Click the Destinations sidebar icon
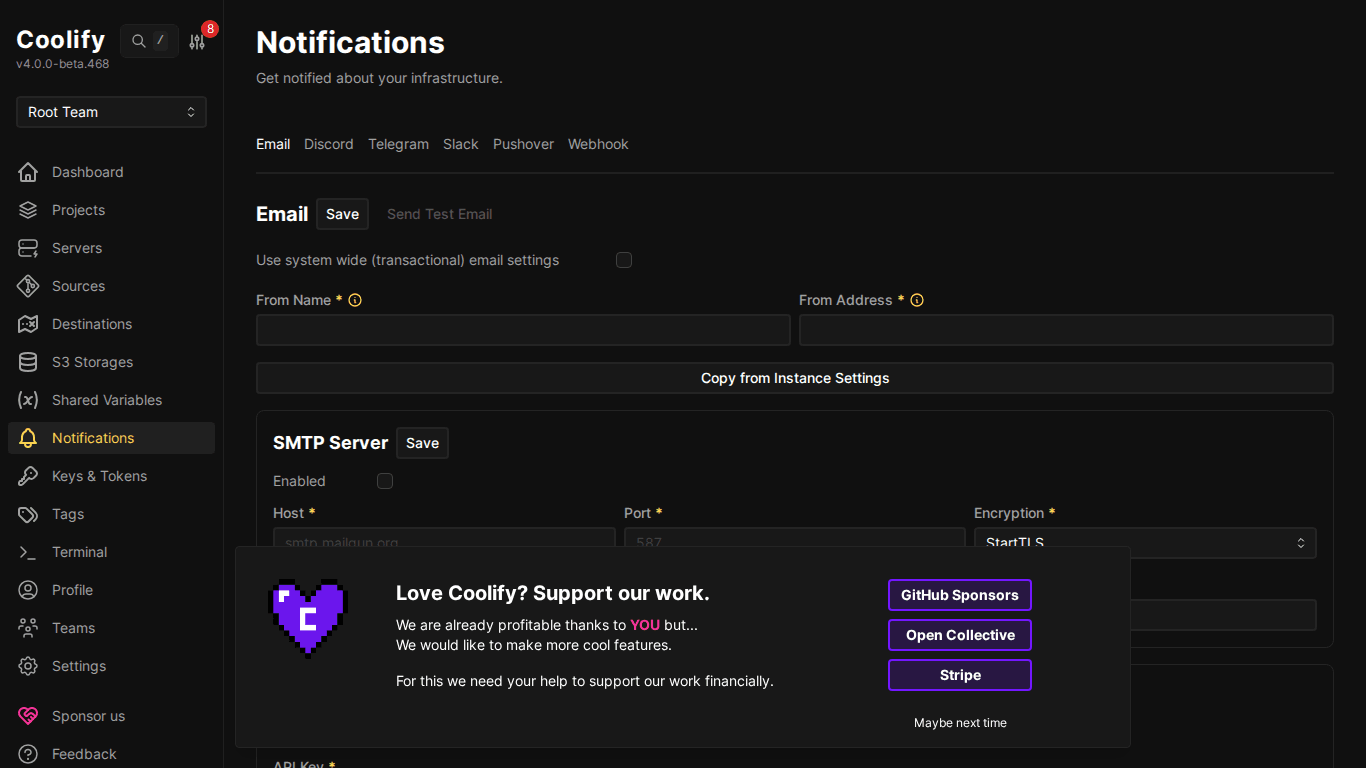Viewport: 1366px width, 768px height. tap(28, 324)
